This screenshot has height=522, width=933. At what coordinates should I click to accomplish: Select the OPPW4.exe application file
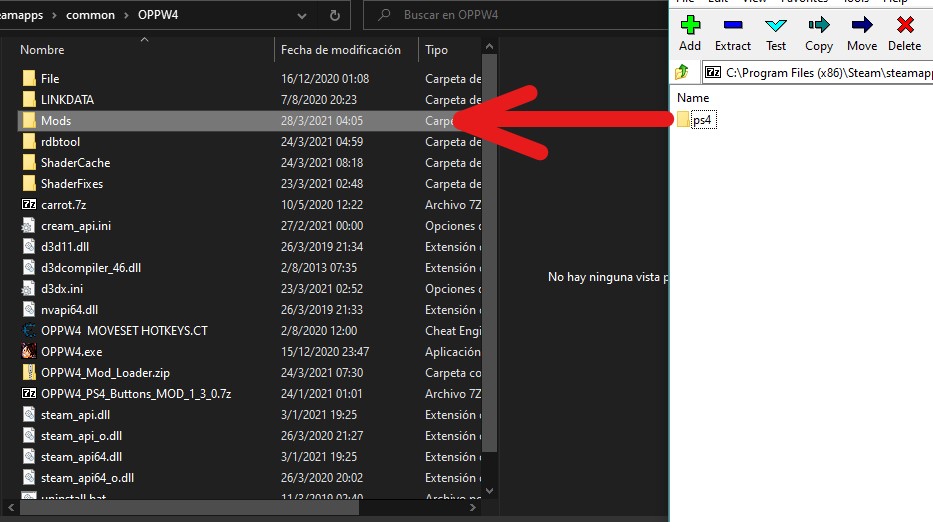coord(71,352)
